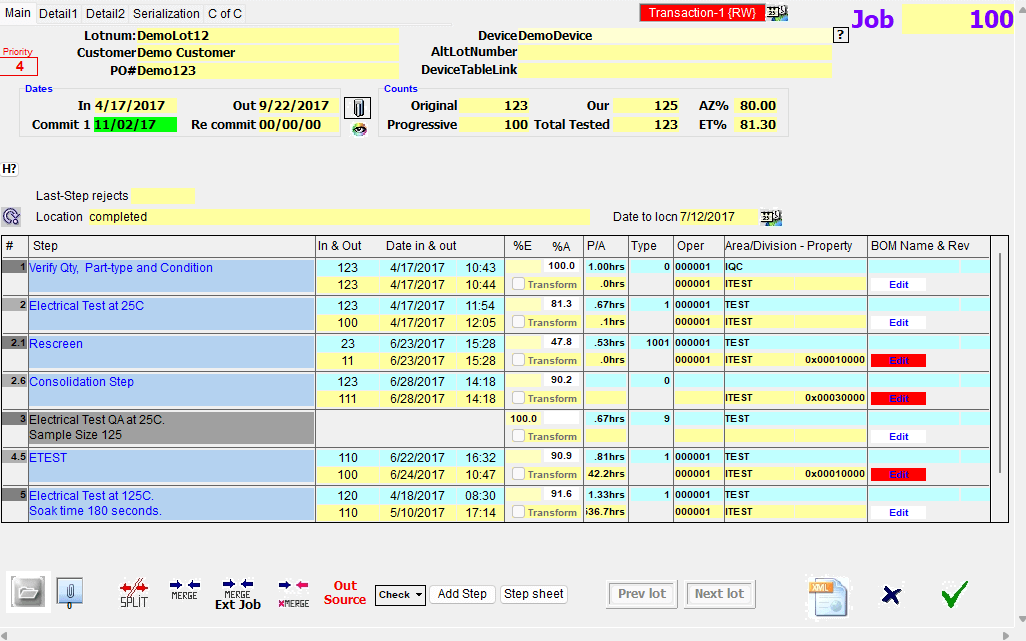The height and width of the screenshot is (641, 1026).
Task: Click the blue X cancel icon
Action: [892, 595]
